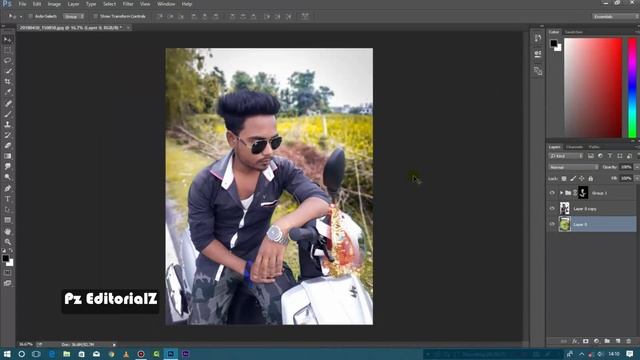Create a new layer icon
The height and width of the screenshot is (360, 640).
tap(618, 341)
